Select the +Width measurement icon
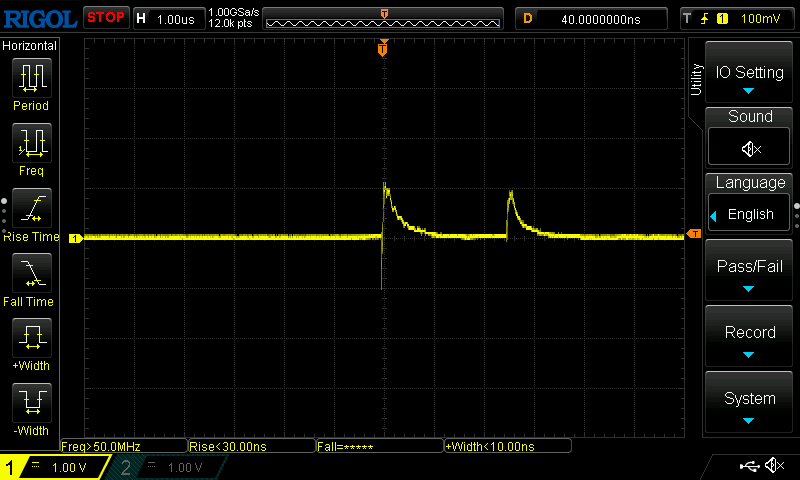Image resolution: width=800 pixels, height=480 pixels. 31,339
